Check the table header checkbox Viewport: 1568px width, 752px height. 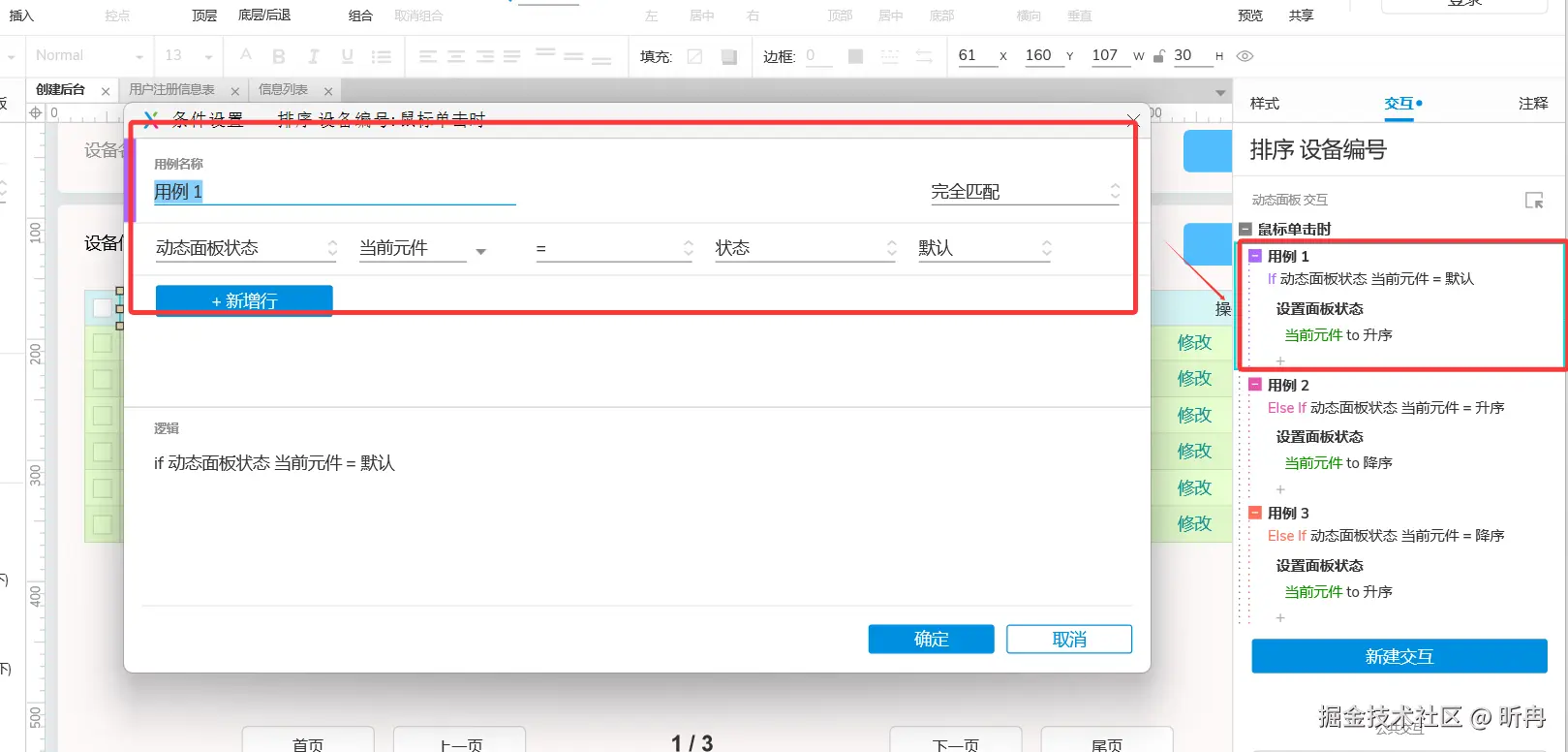[103, 308]
